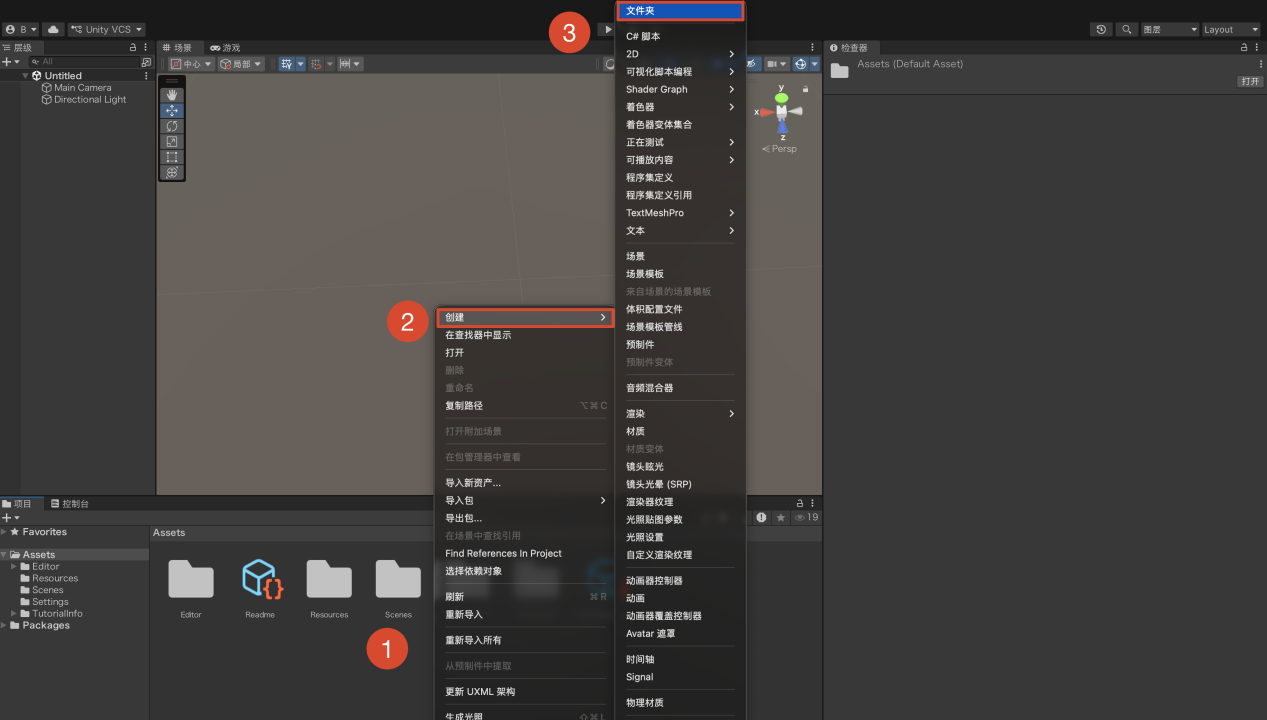Expand the Packages tree arrow

4,625
